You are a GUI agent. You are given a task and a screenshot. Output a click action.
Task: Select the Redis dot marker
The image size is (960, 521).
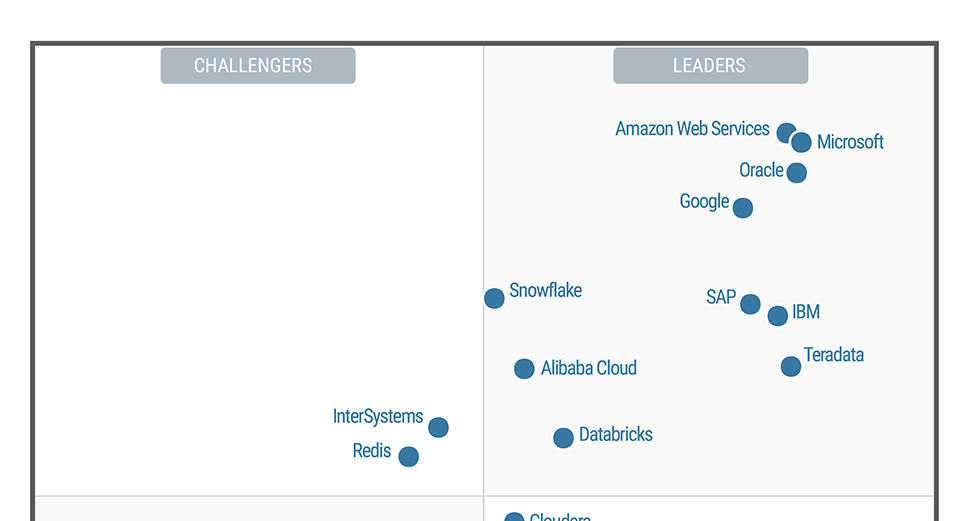pyautogui.click(x=408, y=457)
